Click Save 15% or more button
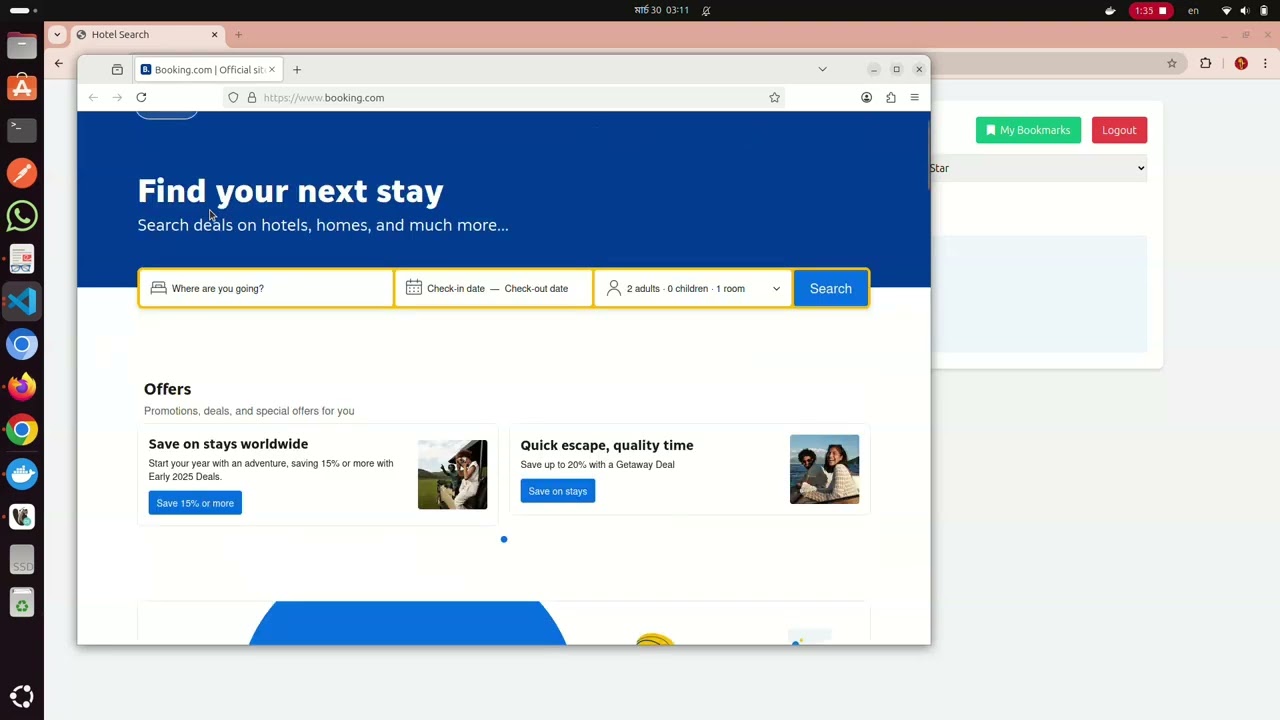The height and width of the screenshot is (720, 1280). 195,503
